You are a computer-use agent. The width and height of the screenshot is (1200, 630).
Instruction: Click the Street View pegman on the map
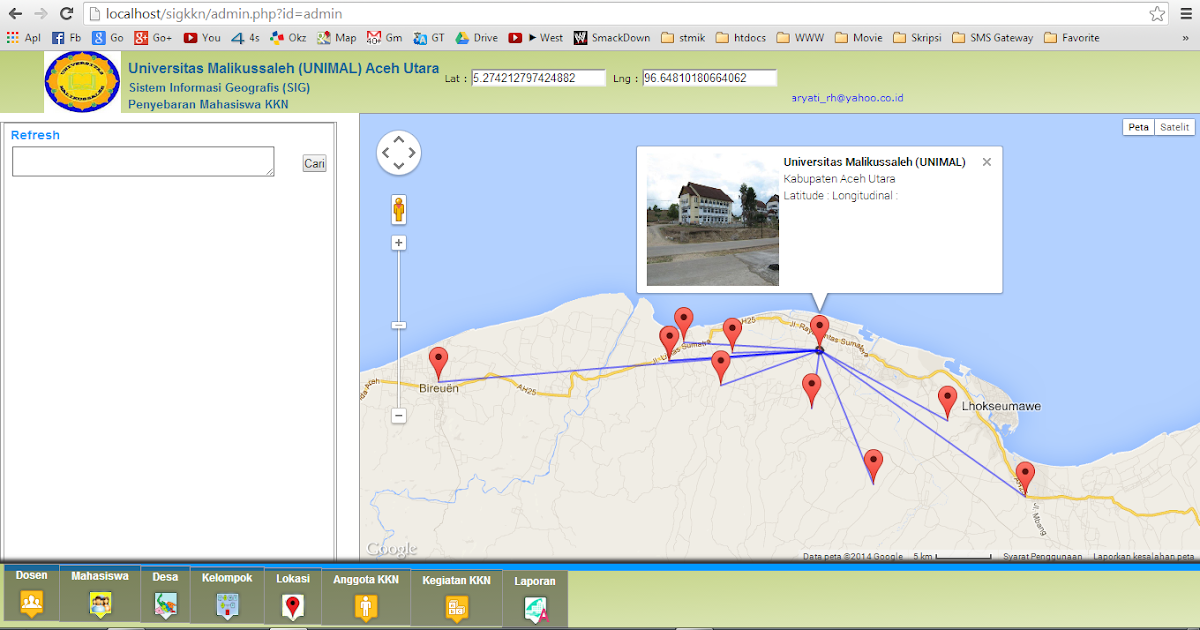(x=398, y=210)
